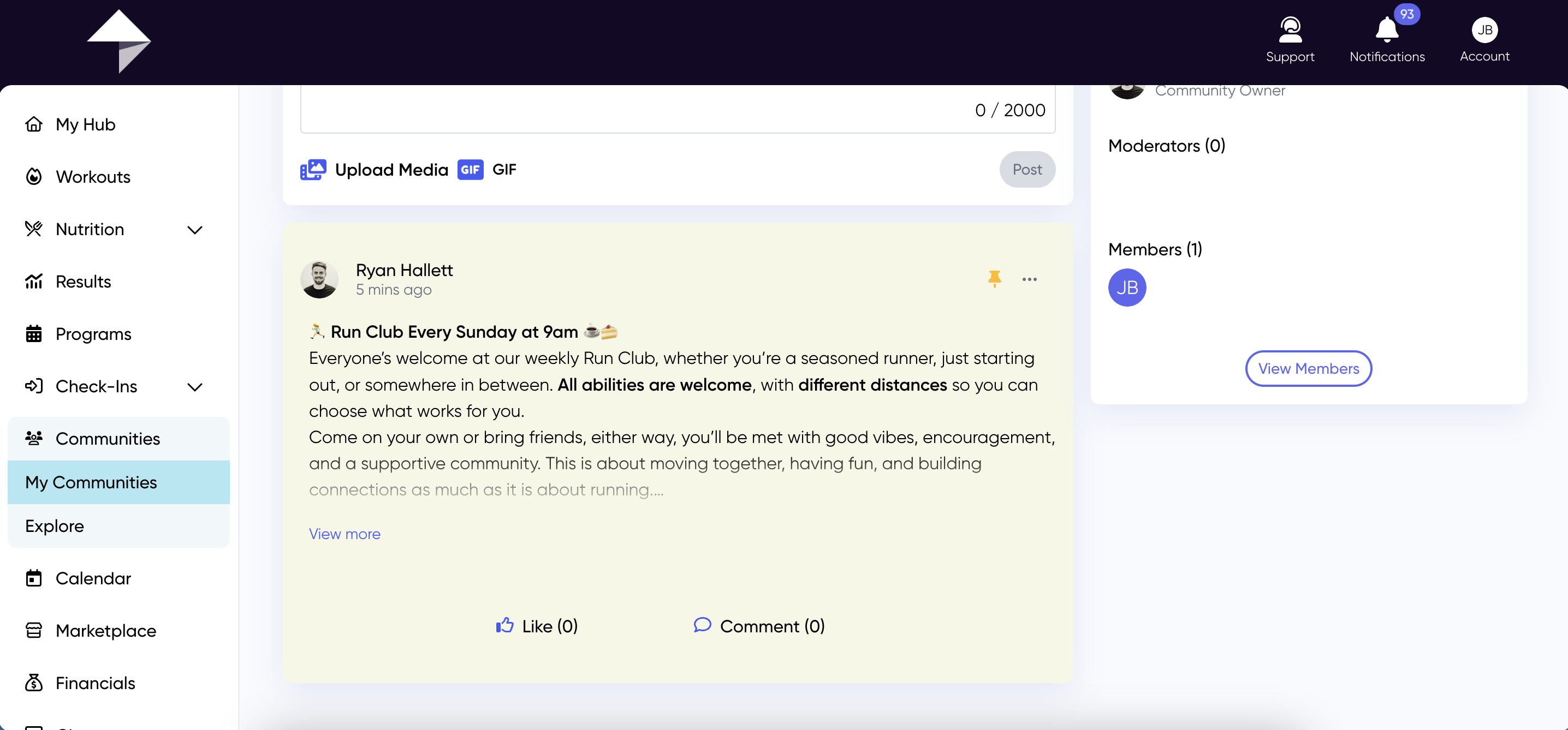
Task: Click '0 / 2000' character counter
Action: pyautogui.click(x=1010, y=110)
